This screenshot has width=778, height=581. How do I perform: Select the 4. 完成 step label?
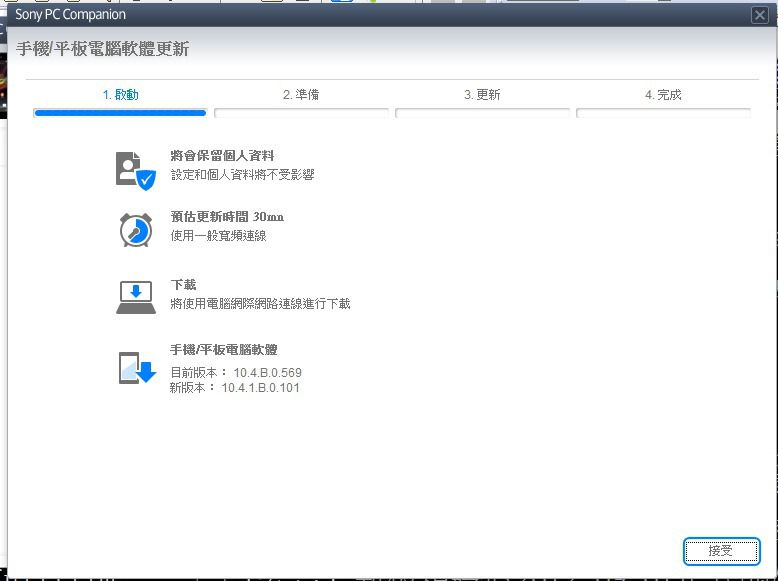(663, 95)
